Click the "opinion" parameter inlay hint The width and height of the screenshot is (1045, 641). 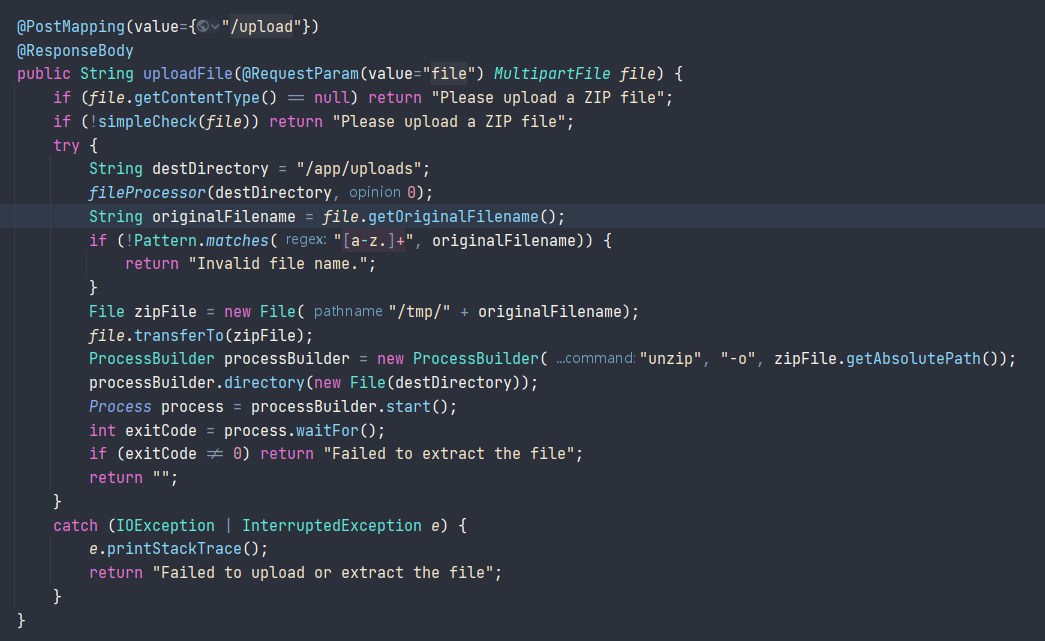[375, 193]
